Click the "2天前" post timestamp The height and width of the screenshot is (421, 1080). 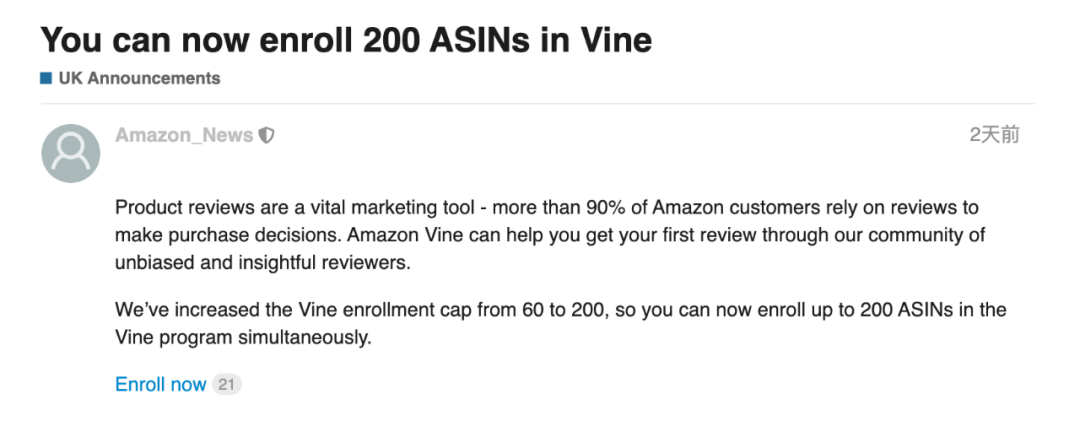(994, 135)
